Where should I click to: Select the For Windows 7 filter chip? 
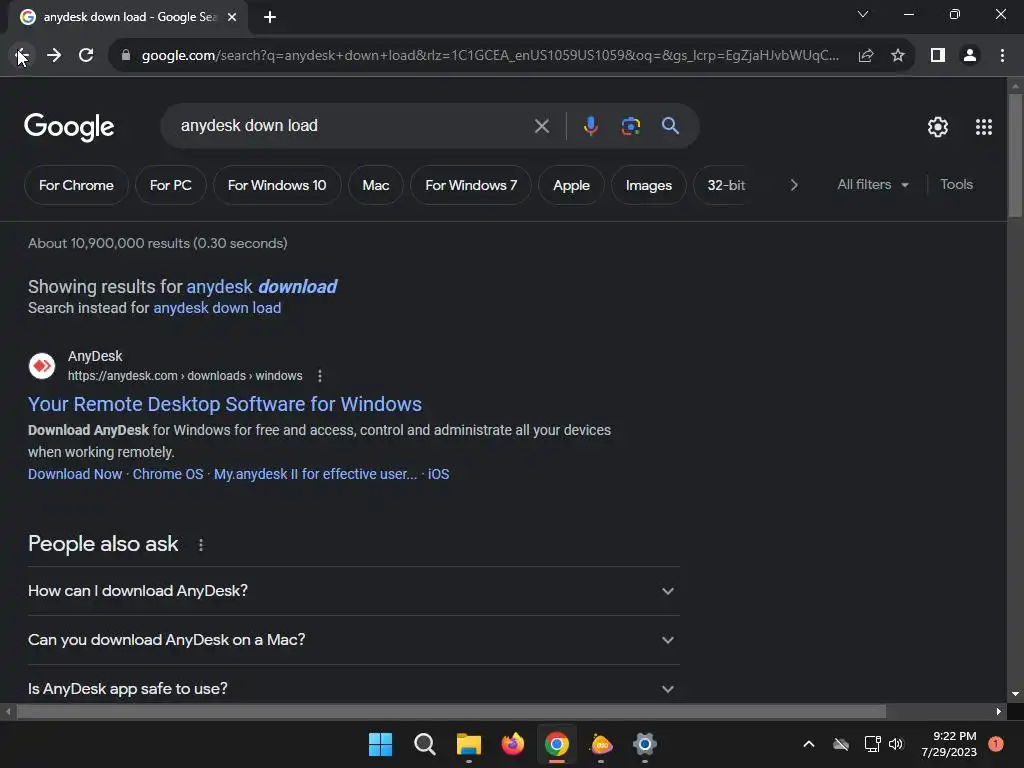click(471, 185)
